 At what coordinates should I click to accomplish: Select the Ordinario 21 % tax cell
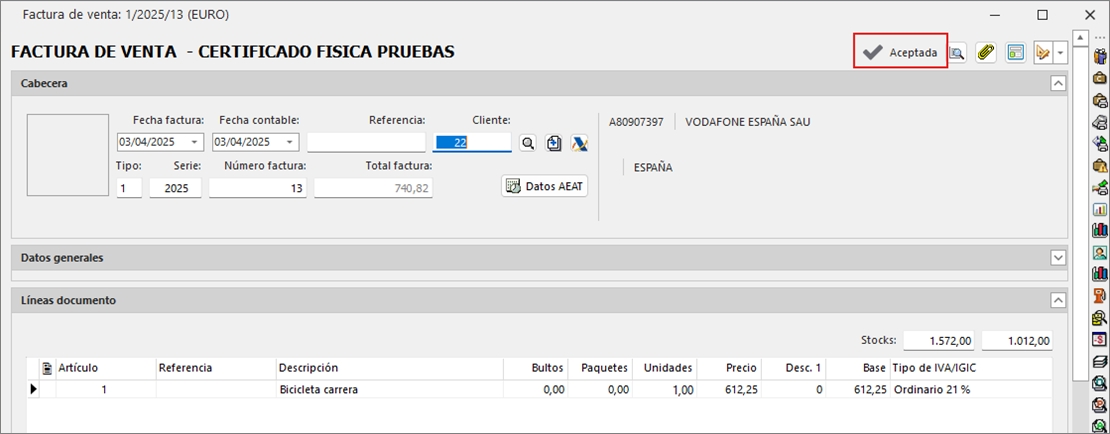coord(971,389)
